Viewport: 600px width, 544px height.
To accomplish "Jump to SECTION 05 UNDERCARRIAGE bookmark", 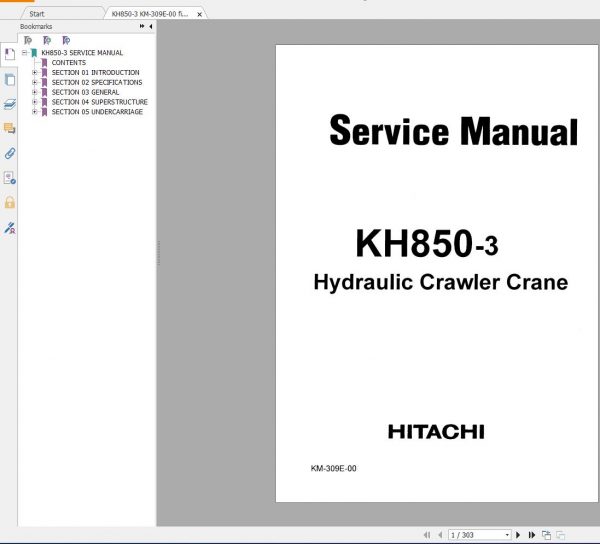I will [x=97, y=112].
